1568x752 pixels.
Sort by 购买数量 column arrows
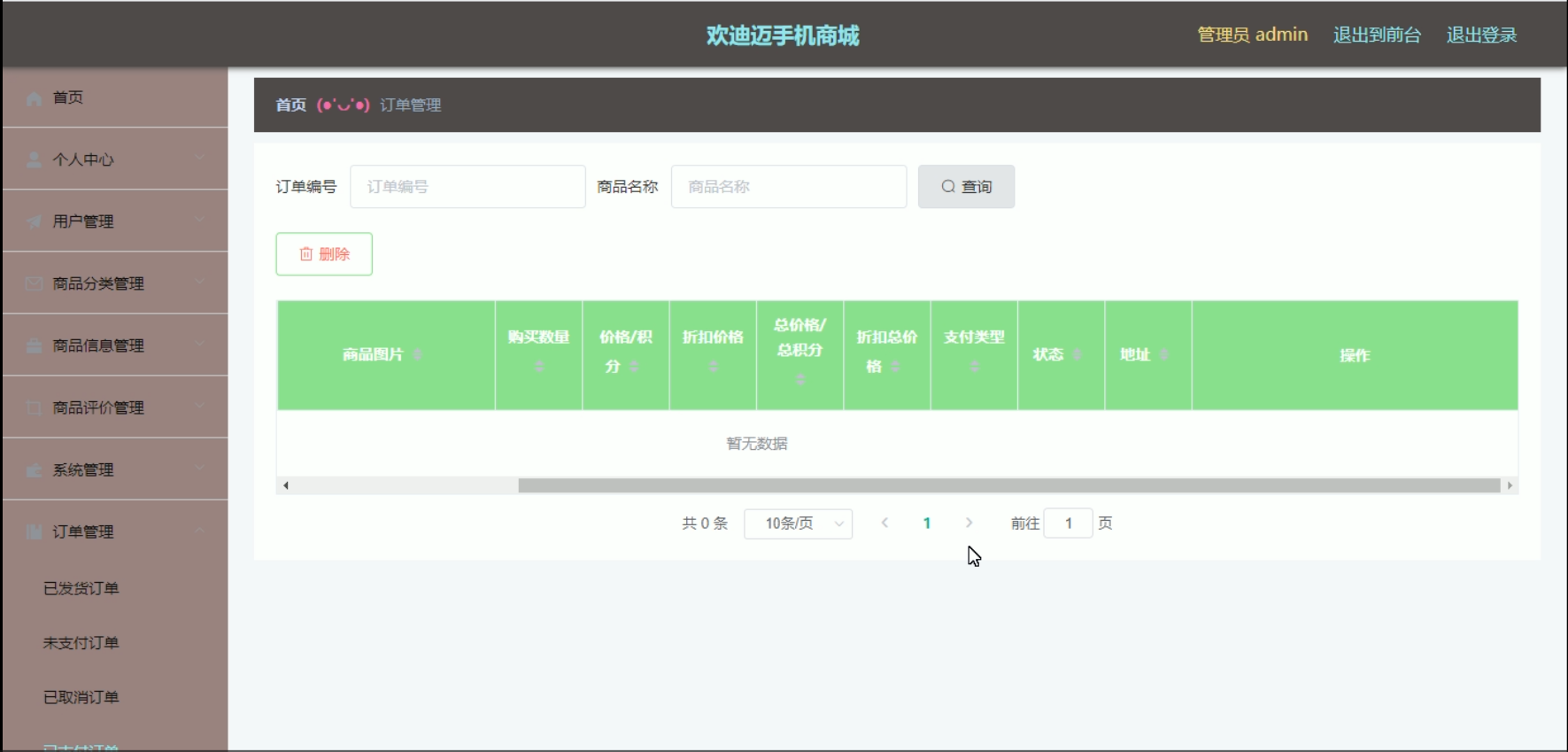click(539, 367)
